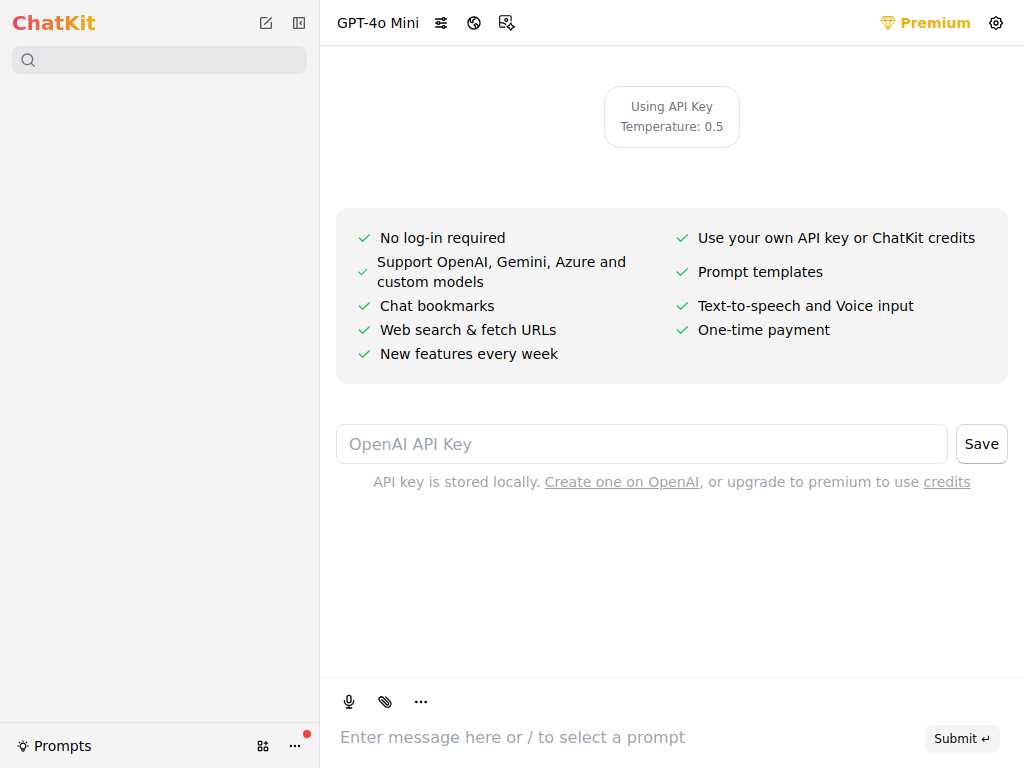Follow the credits link
Screen dimensions: 1024x768
tap(946, 482)
